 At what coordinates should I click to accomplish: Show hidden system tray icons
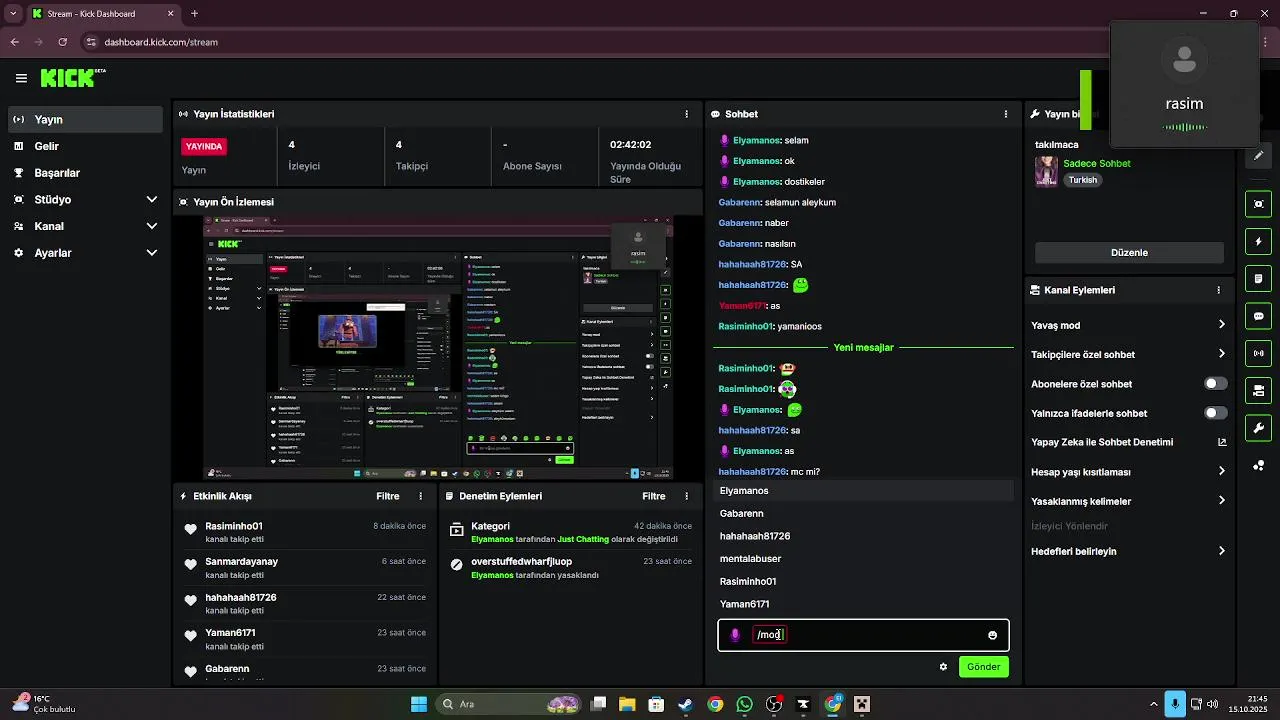click(1153, 704)
